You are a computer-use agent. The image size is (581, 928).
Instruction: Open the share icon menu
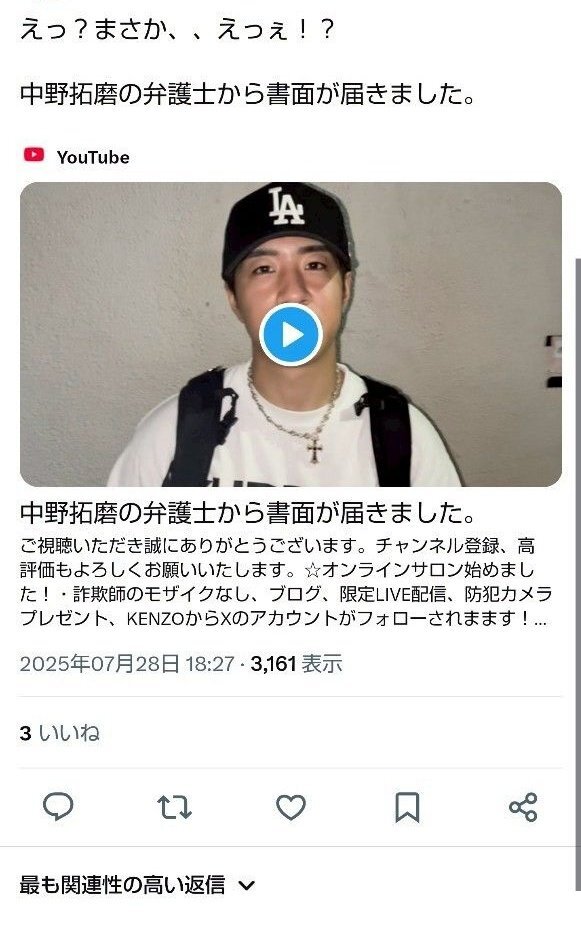(523, 807)
